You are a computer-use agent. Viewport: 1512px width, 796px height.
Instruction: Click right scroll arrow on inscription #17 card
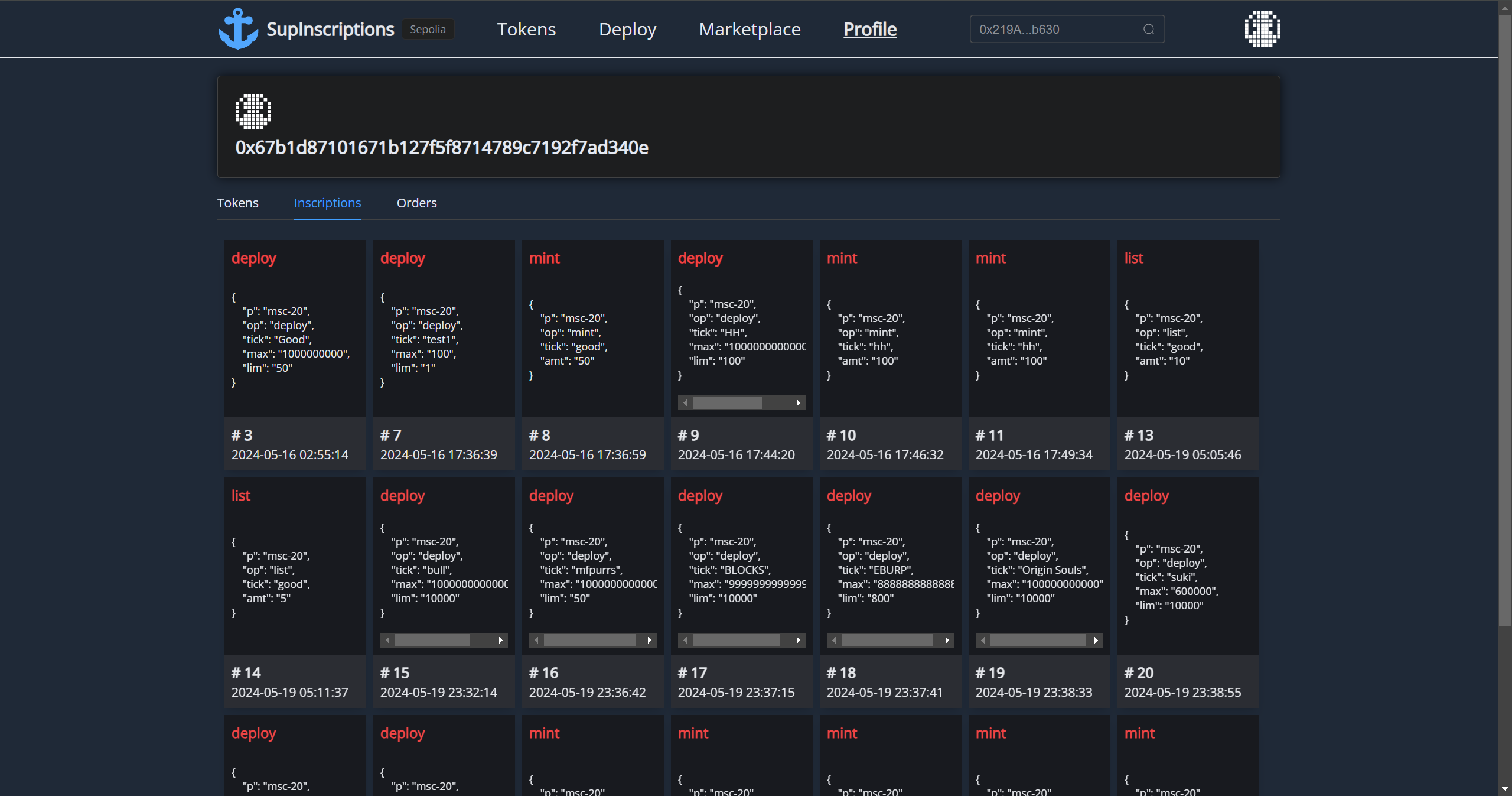798,641
